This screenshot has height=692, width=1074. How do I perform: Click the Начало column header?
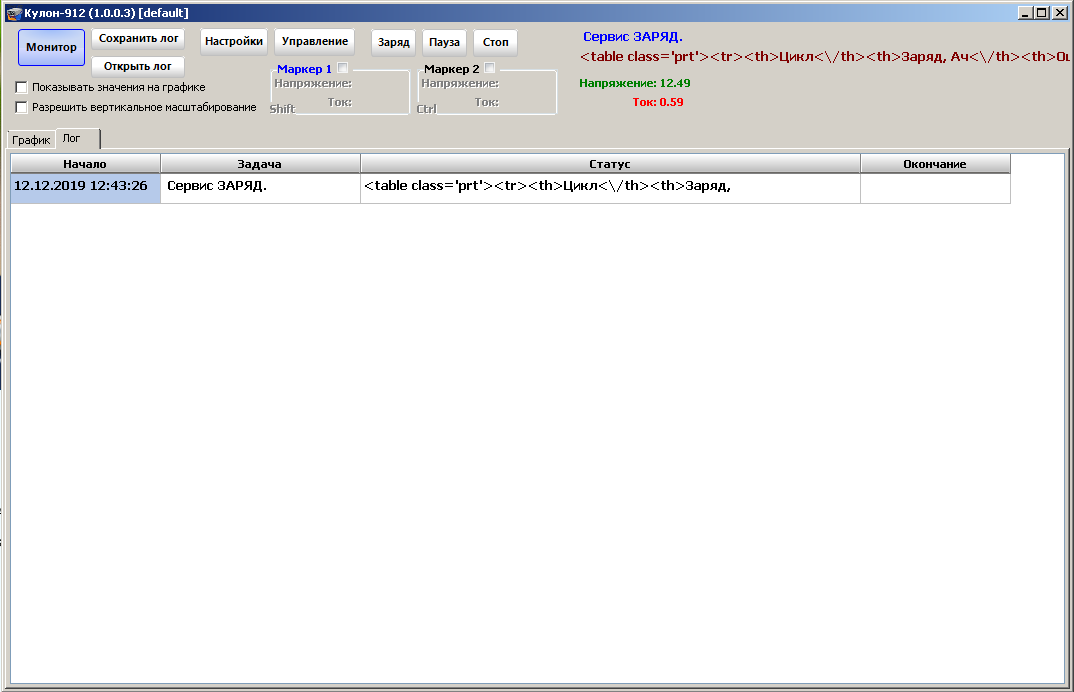pos(85,164)
